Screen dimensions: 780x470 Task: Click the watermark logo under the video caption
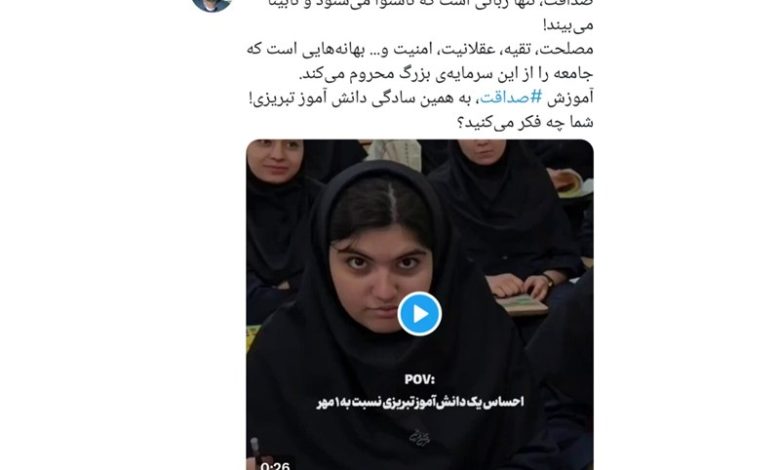(x=419, y=437)
